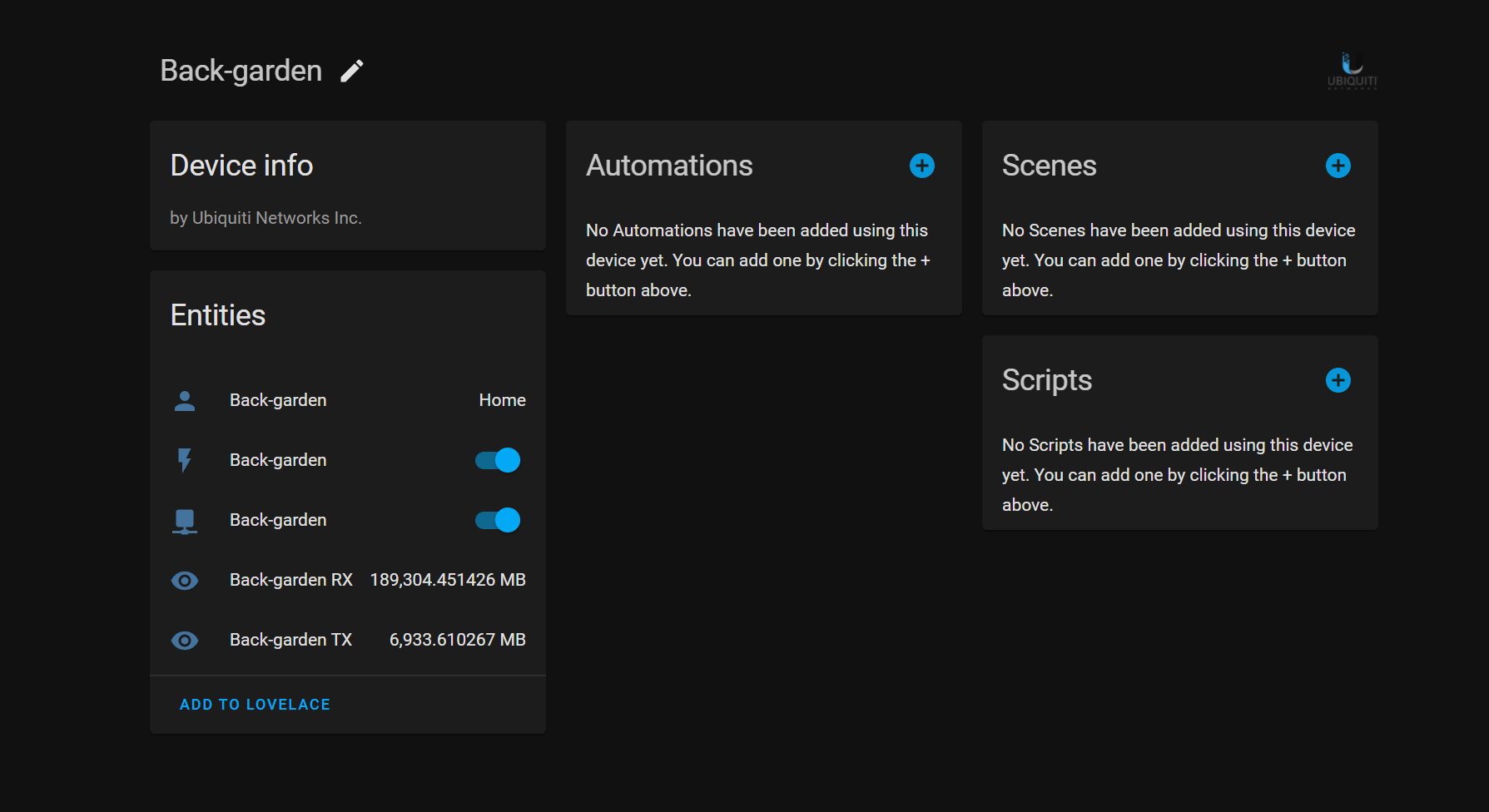Screen dimensions: 1489x812
Task: Toggle off the Back-garden power switch
Action: 498,460
